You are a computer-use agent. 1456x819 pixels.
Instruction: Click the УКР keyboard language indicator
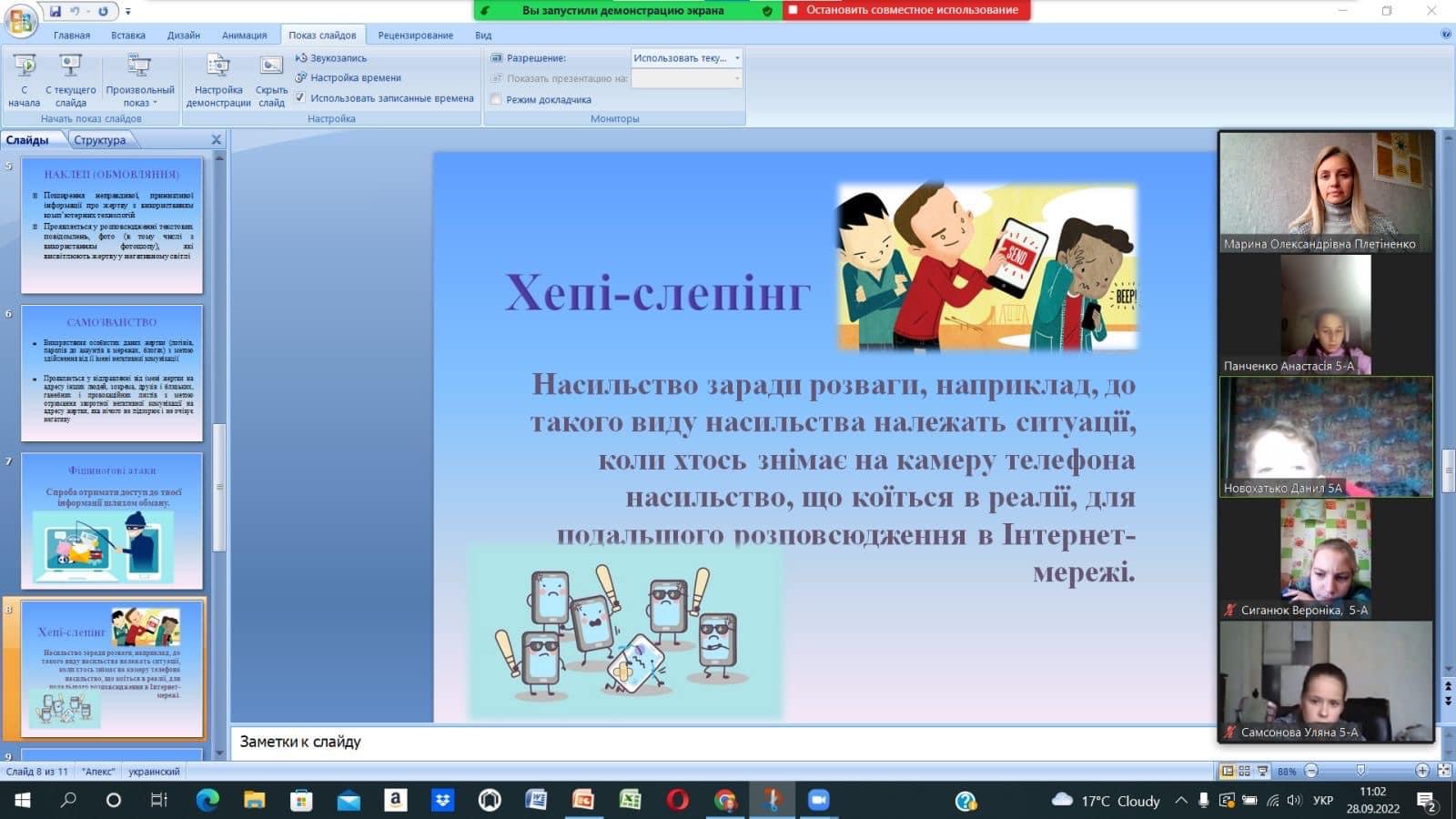[x=1323, y=801]
